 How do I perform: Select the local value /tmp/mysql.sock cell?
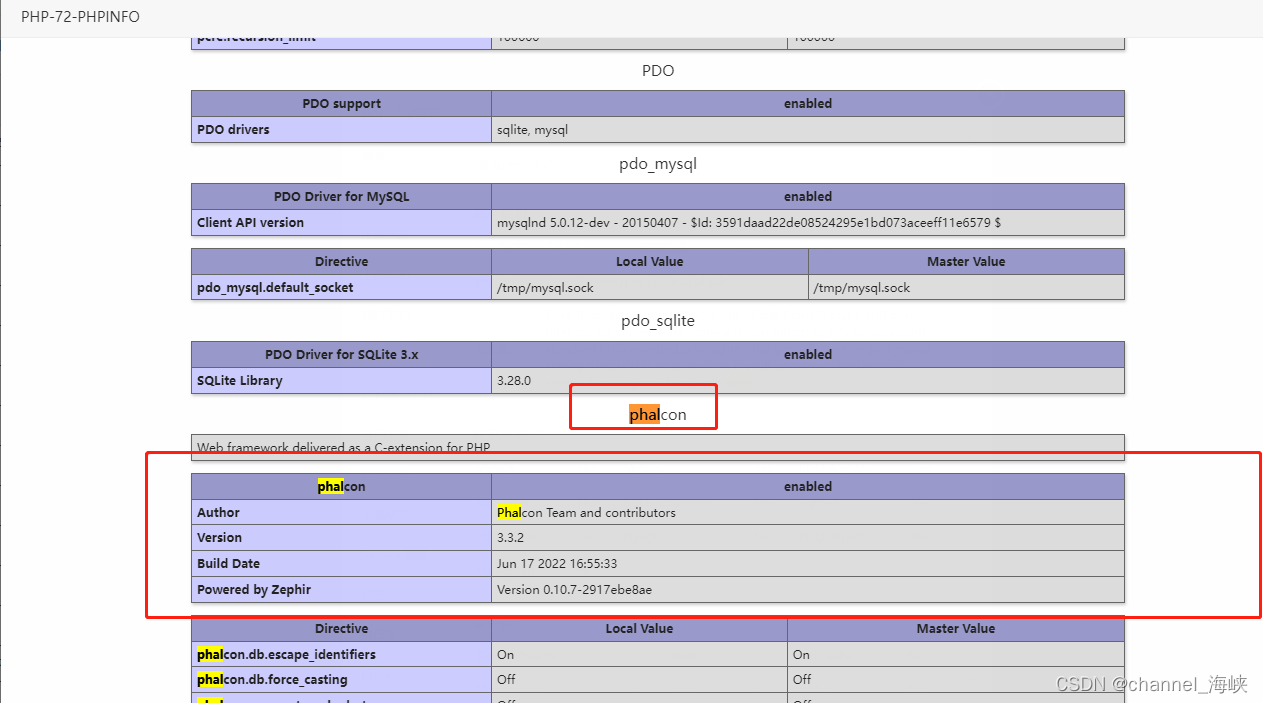[545, 288]
